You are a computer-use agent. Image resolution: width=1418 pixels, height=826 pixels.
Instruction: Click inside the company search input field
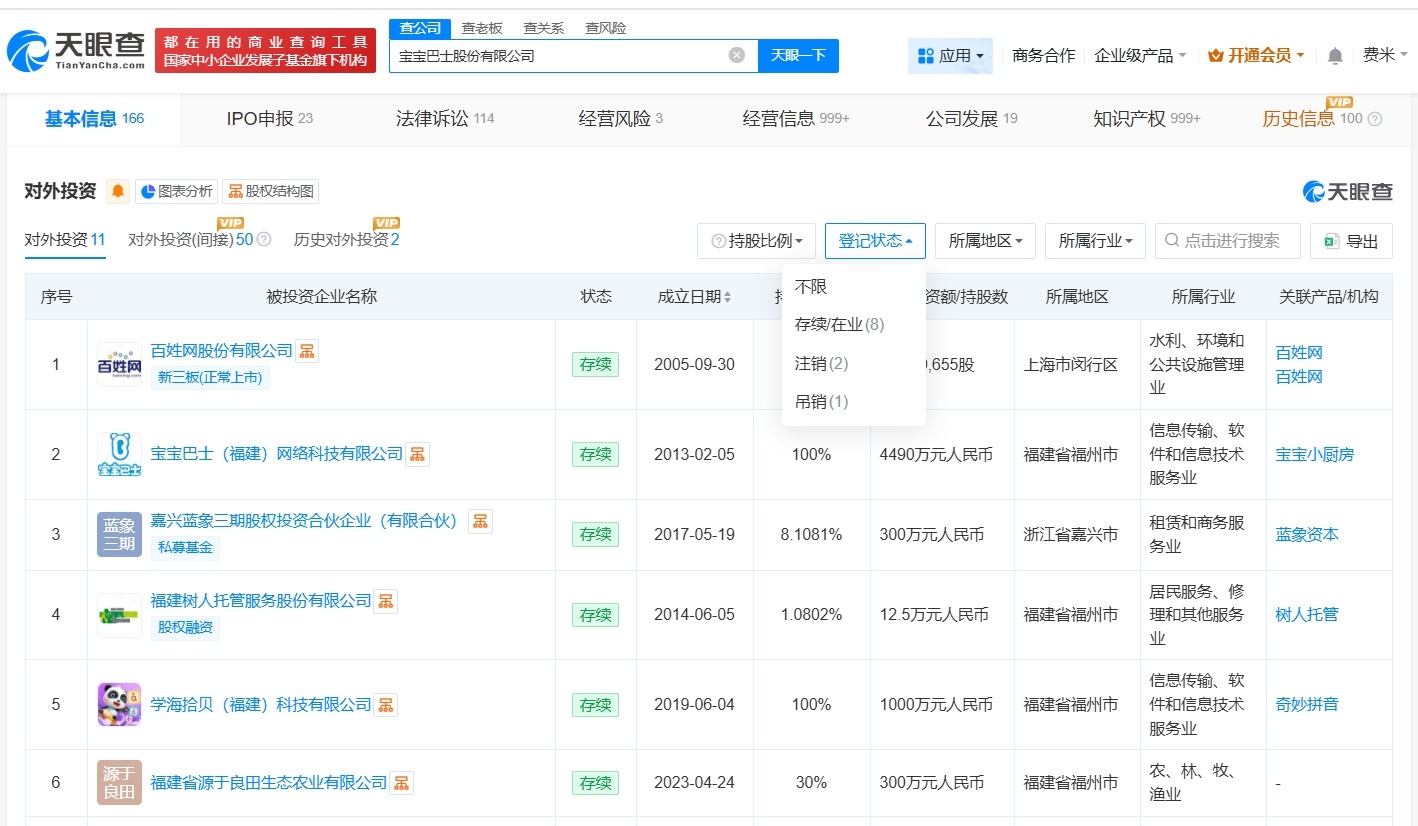pyautogui.click(x=560, y=55)
